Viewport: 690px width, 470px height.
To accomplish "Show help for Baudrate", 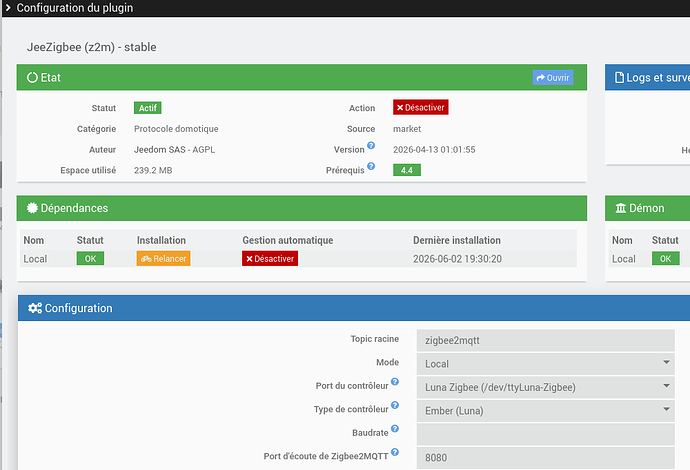I will [395, 429].
